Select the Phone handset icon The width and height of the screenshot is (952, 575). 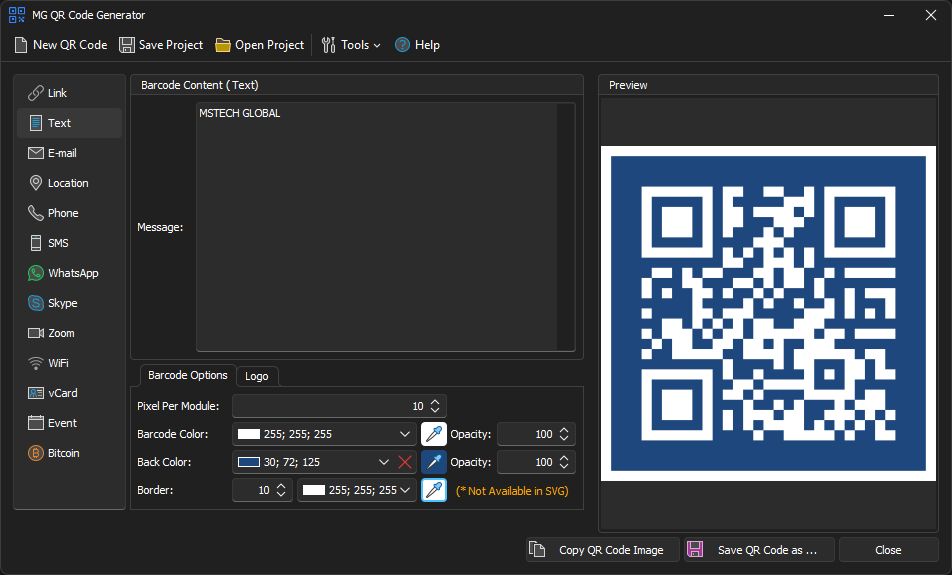click(x=36, y=213)
